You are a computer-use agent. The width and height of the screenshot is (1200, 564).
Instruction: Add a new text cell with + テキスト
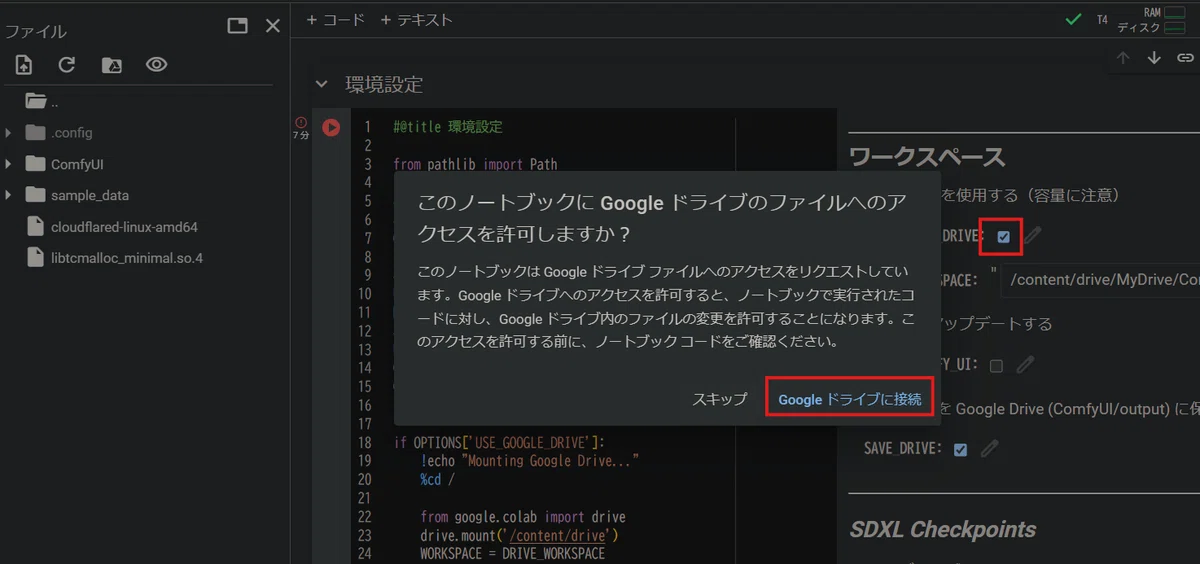tap(416, 20)
